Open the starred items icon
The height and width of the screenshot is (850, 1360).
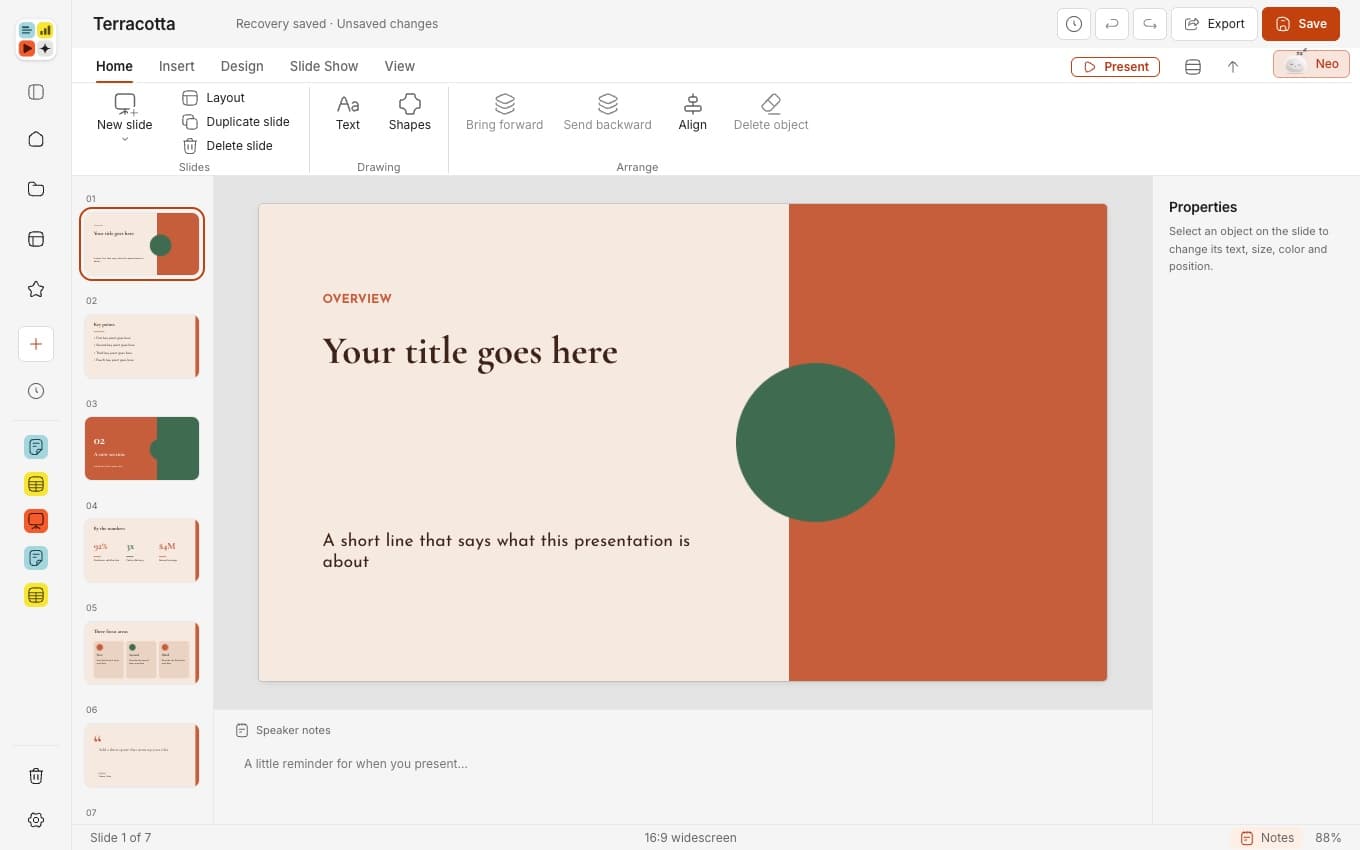pos(36,289)
